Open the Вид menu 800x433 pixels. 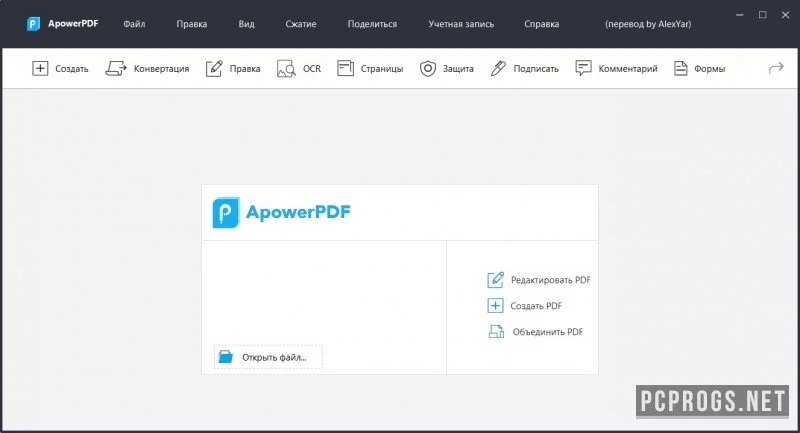pos(246,24)
